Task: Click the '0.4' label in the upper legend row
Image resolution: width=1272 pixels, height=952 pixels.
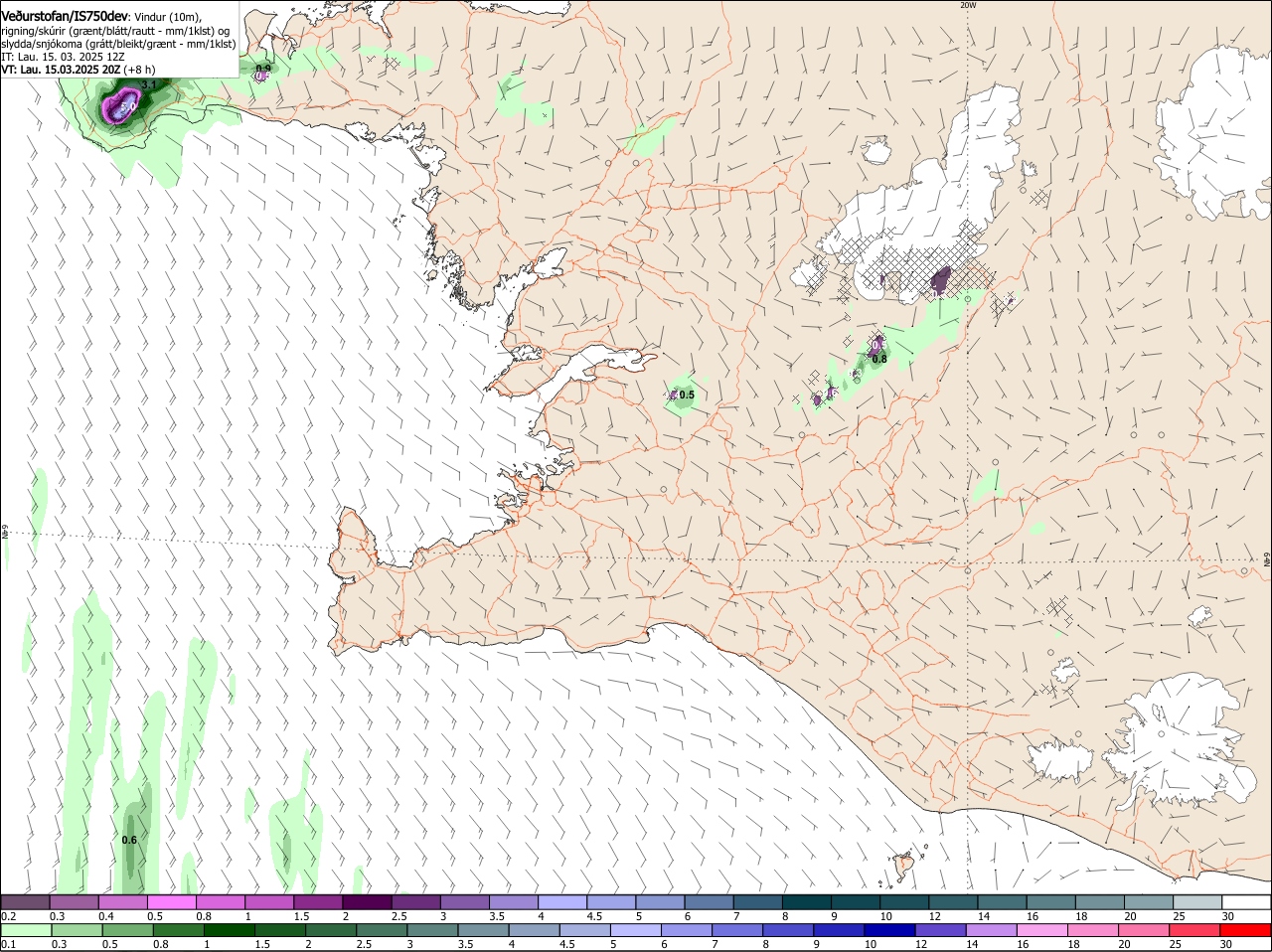Action: tap(106, 915)
